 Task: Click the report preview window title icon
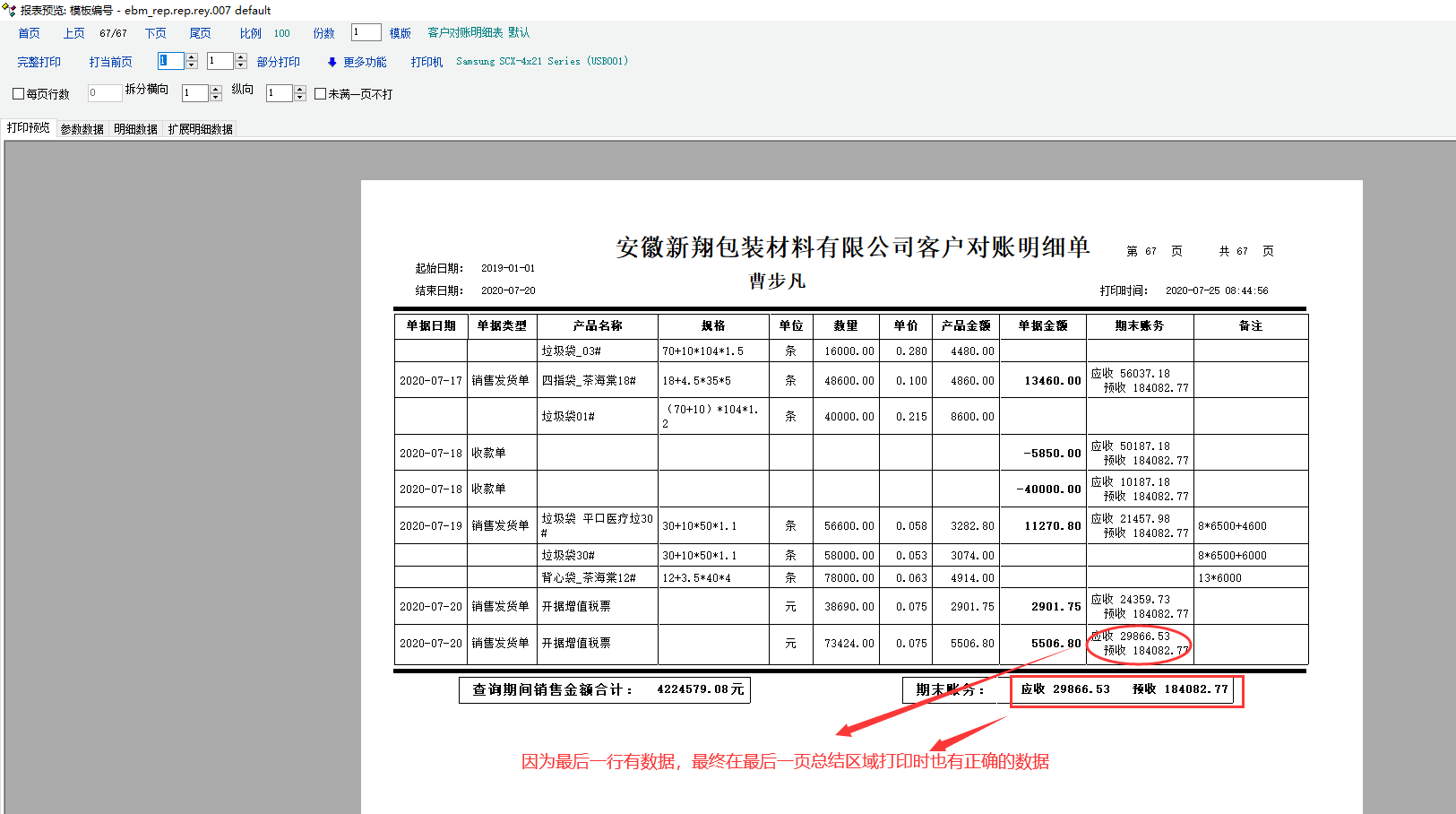[9, 10]
